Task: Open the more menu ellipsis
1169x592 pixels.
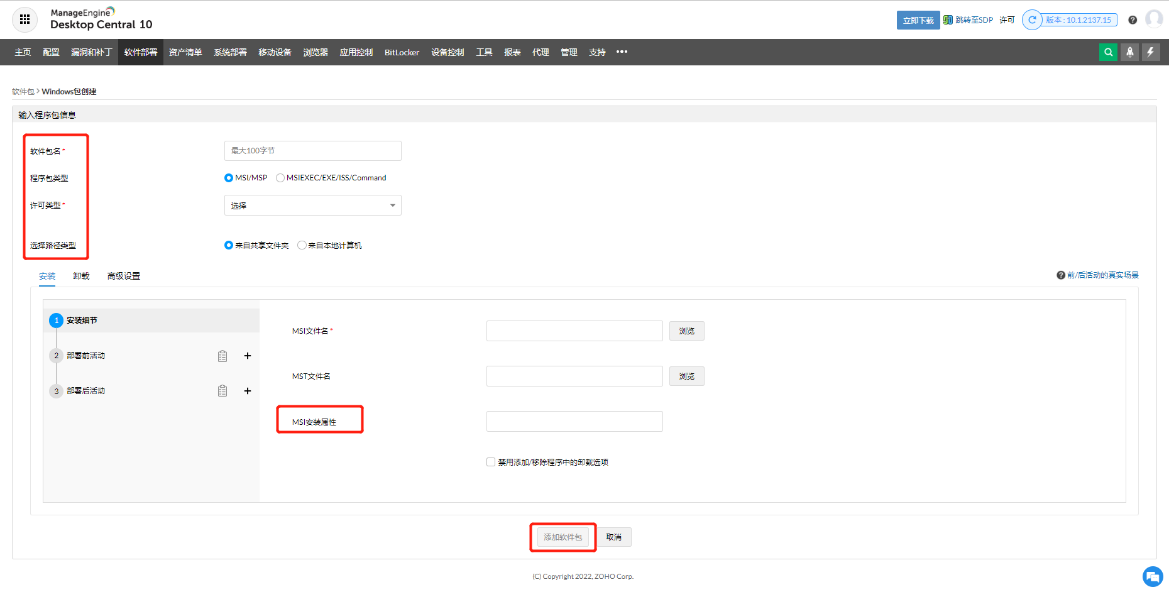Action: point(622,52)
